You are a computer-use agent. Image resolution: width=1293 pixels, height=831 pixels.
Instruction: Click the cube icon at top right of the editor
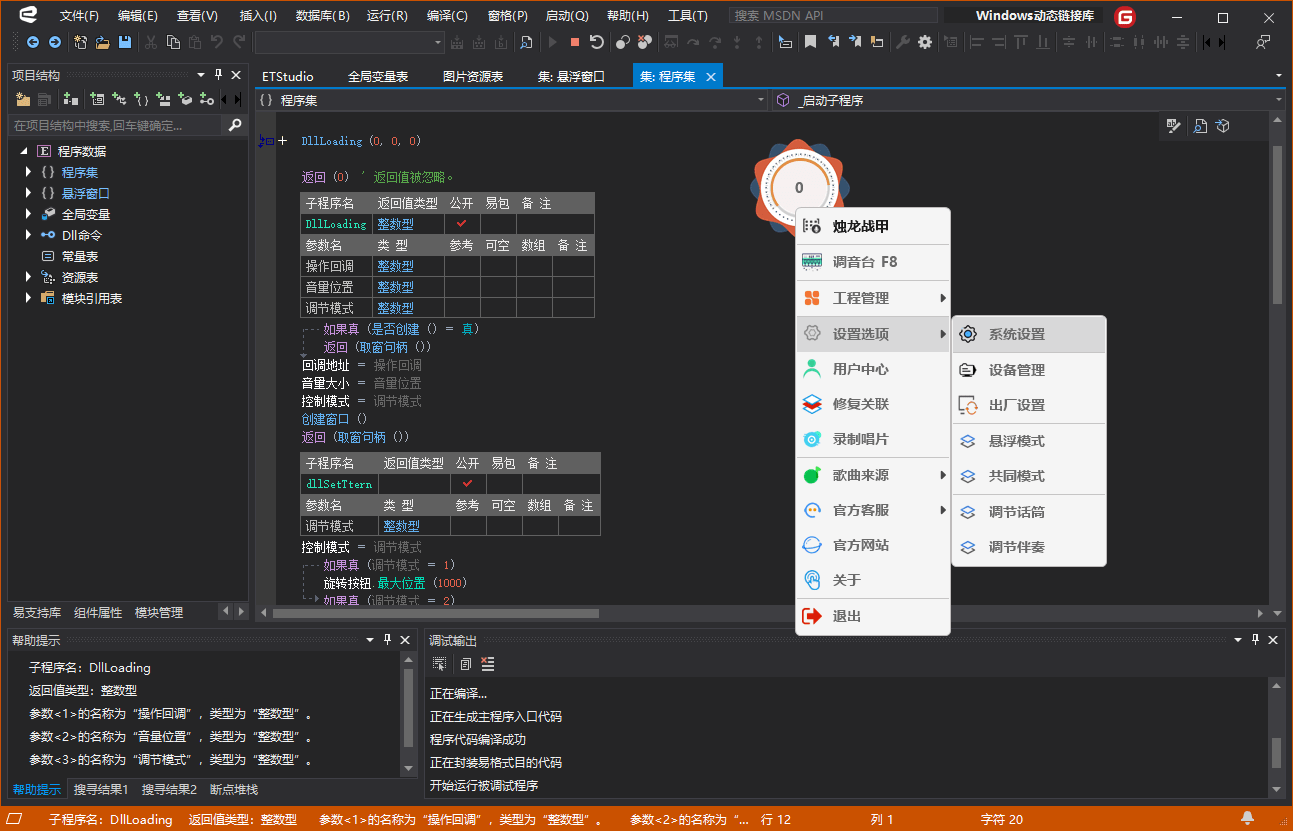[1223, 126]
